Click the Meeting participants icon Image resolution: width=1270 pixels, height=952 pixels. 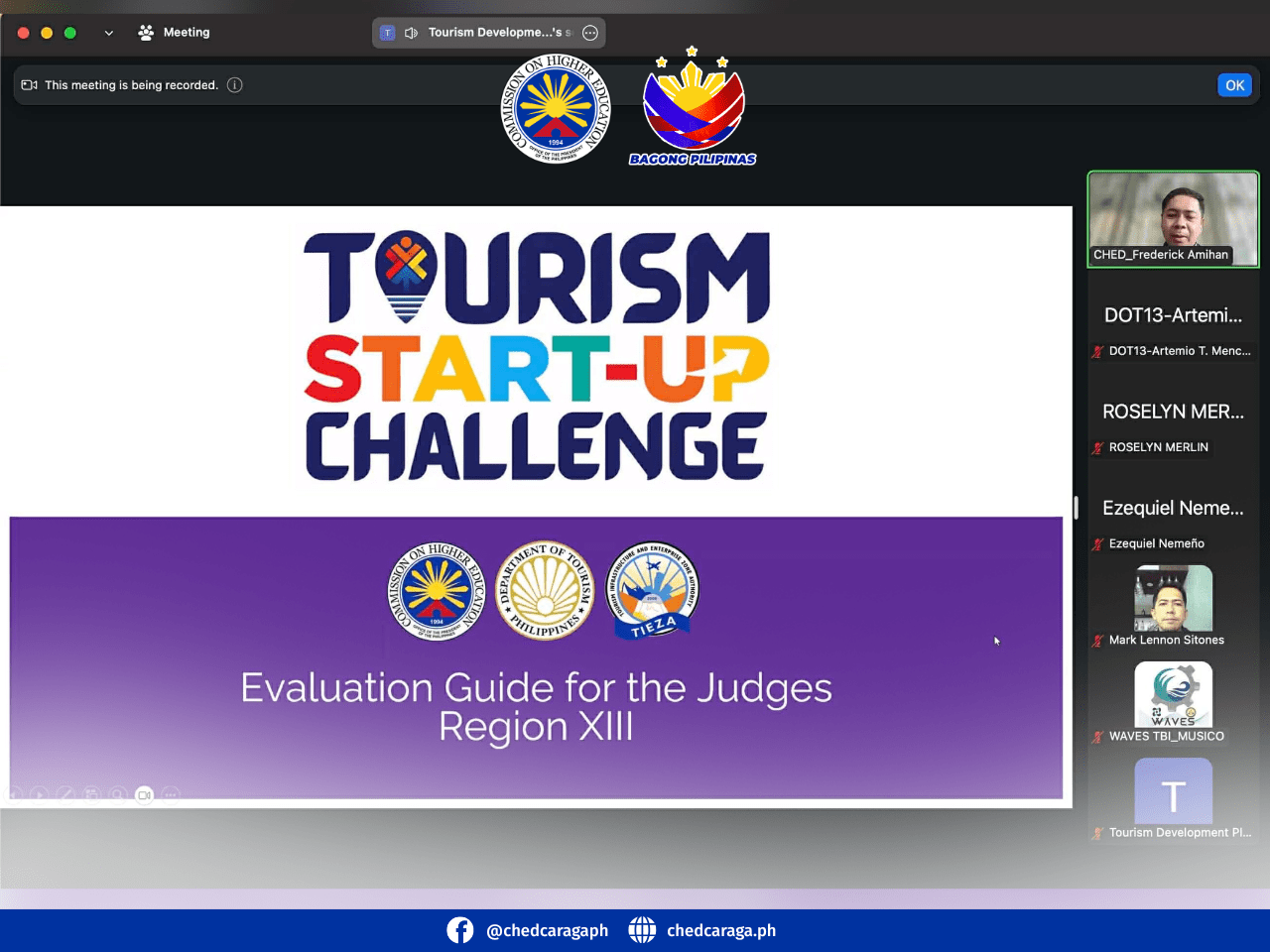[146, 33]
